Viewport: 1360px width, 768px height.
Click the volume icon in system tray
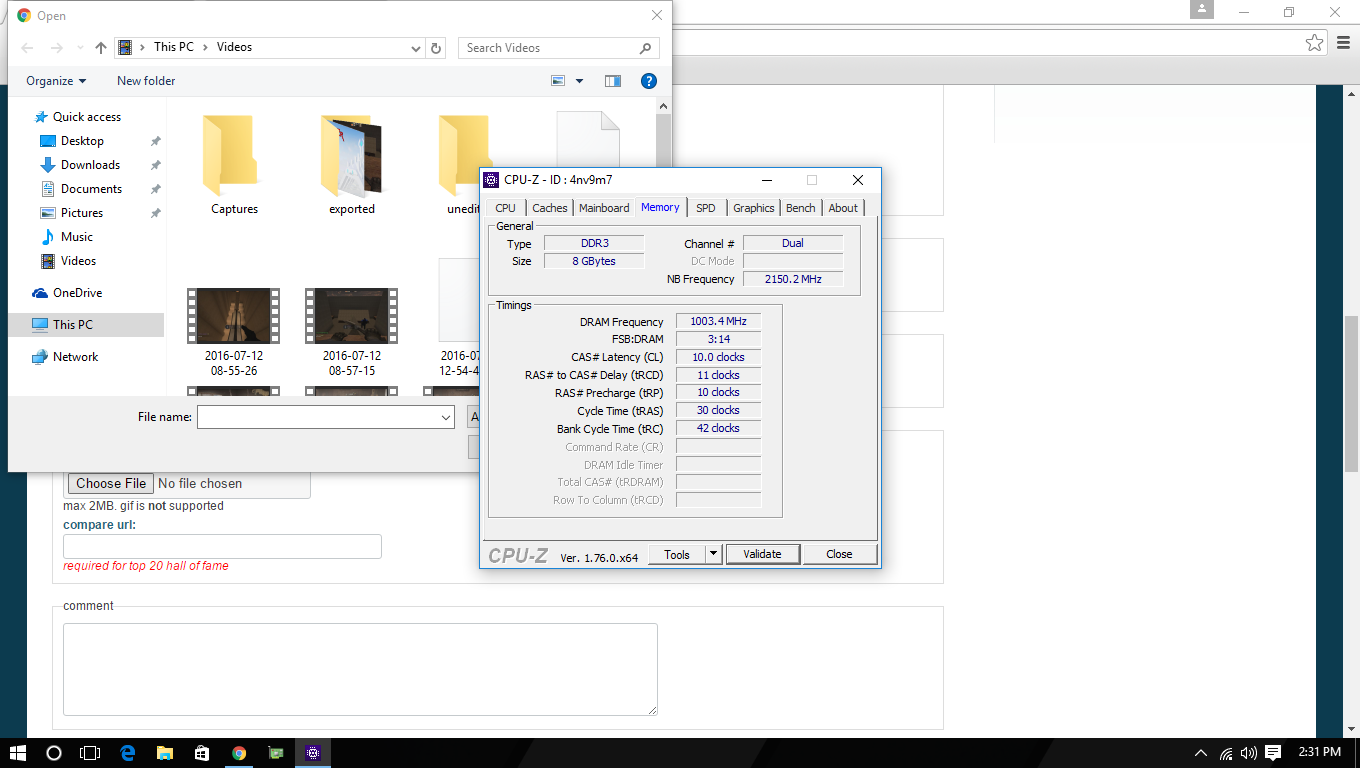(1248, 752)
